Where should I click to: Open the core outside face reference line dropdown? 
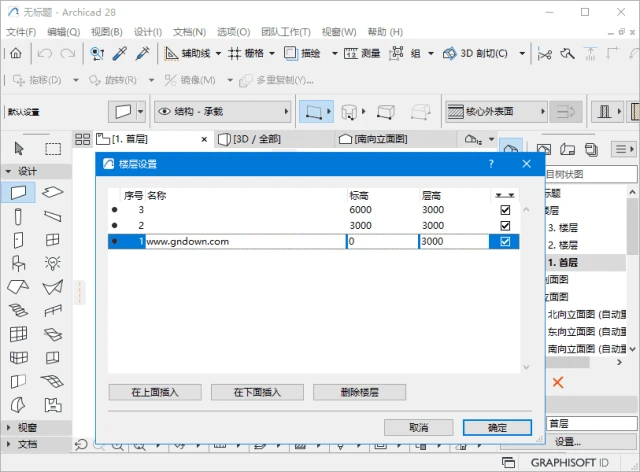click(496, 111)
